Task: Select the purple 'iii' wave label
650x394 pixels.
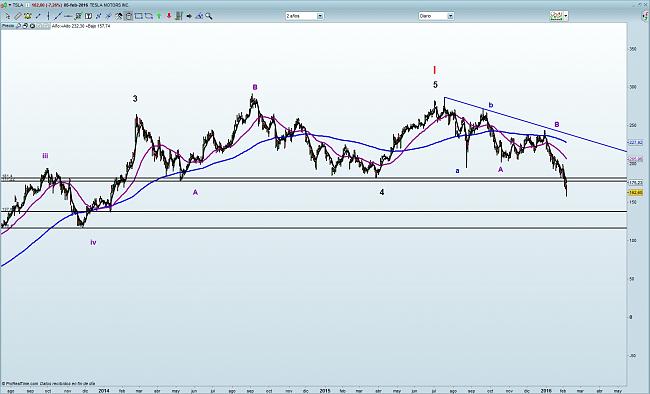Action: (45, 156)
